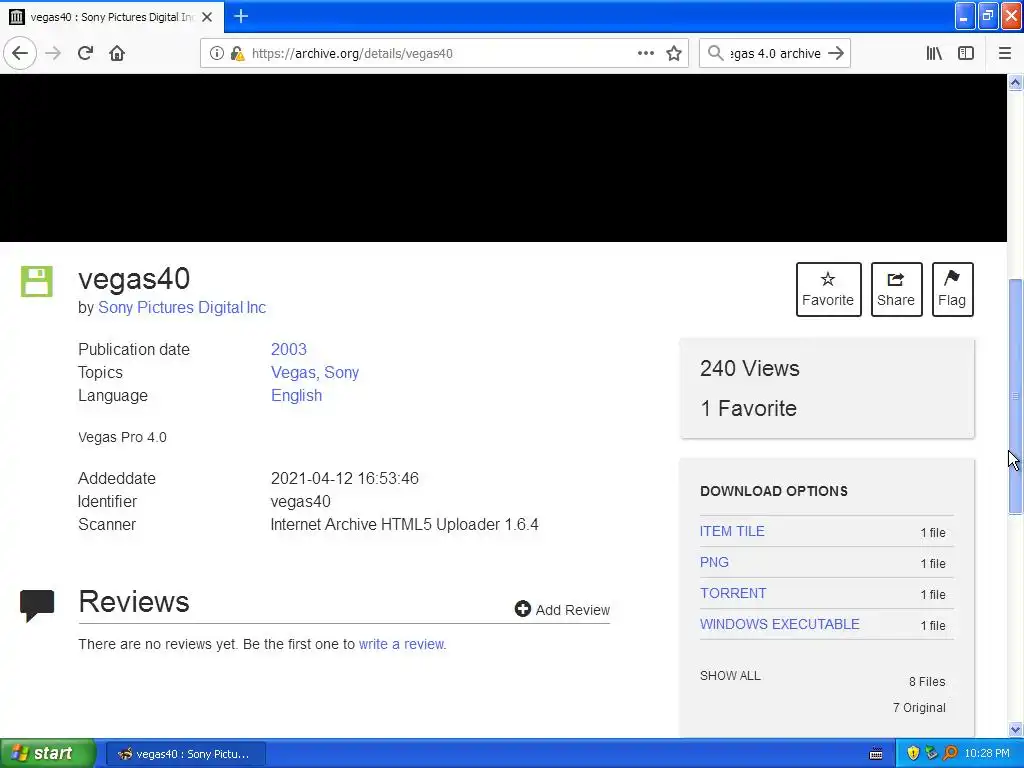
Task: Click the Reviews speech bubble icon
Action: tap(37, 605)
